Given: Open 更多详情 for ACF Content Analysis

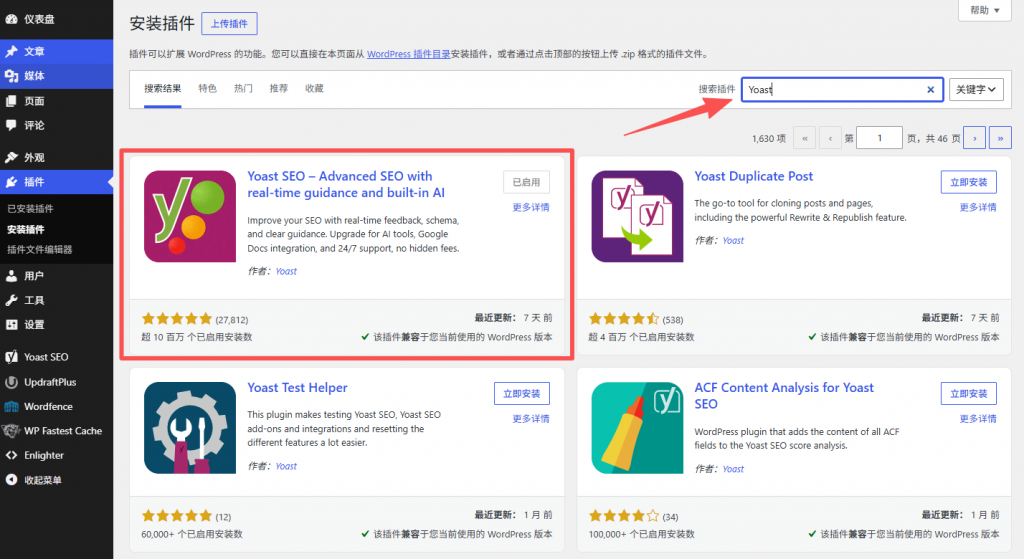Looking at the screenshot, I should click(978, 419).
